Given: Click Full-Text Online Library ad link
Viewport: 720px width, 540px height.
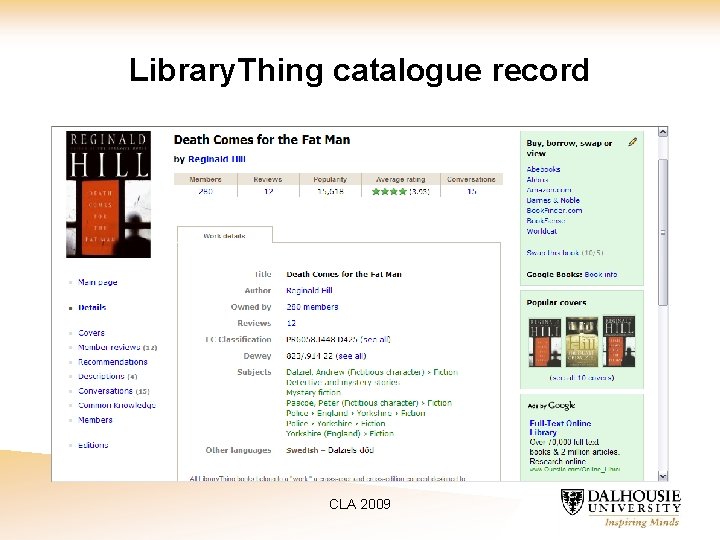Looking at the screenshot, I should (560, 428).
